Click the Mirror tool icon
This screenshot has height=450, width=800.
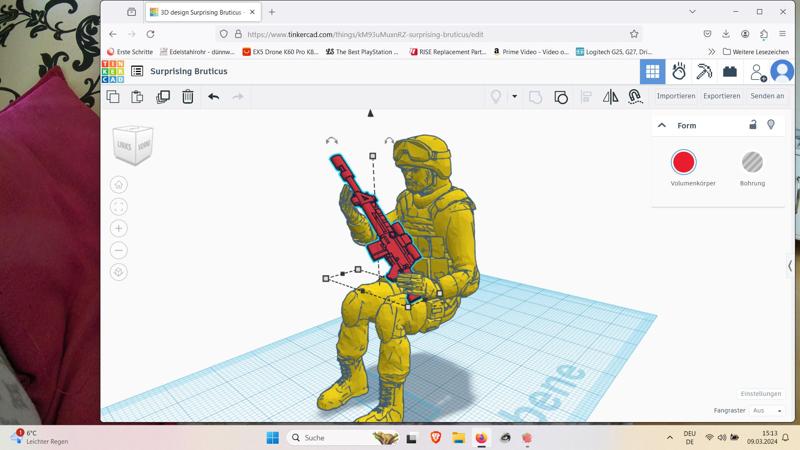(610, 97)
